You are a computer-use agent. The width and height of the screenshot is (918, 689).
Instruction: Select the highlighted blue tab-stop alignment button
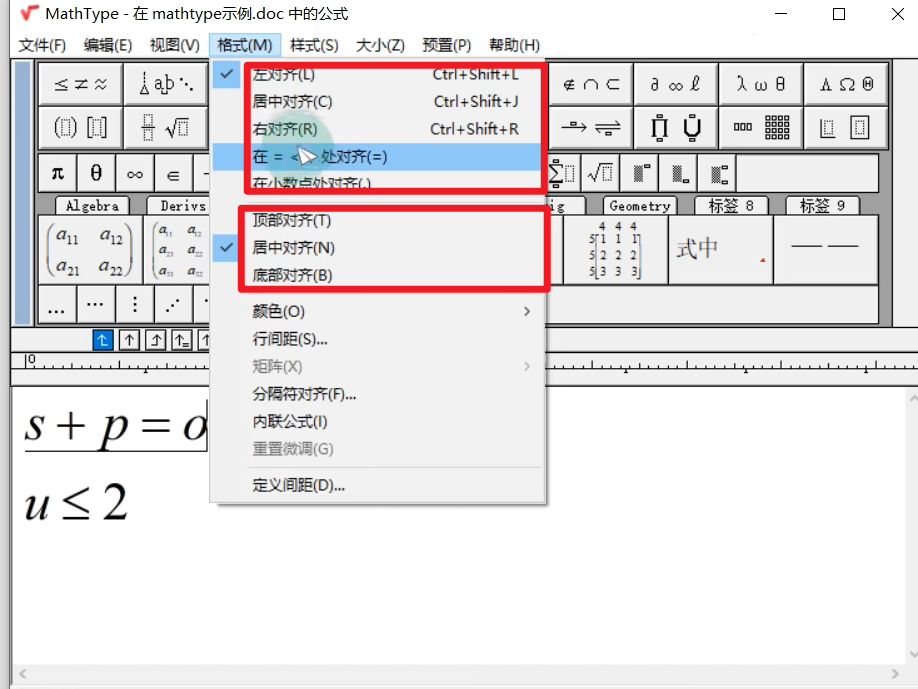[103, 340]
